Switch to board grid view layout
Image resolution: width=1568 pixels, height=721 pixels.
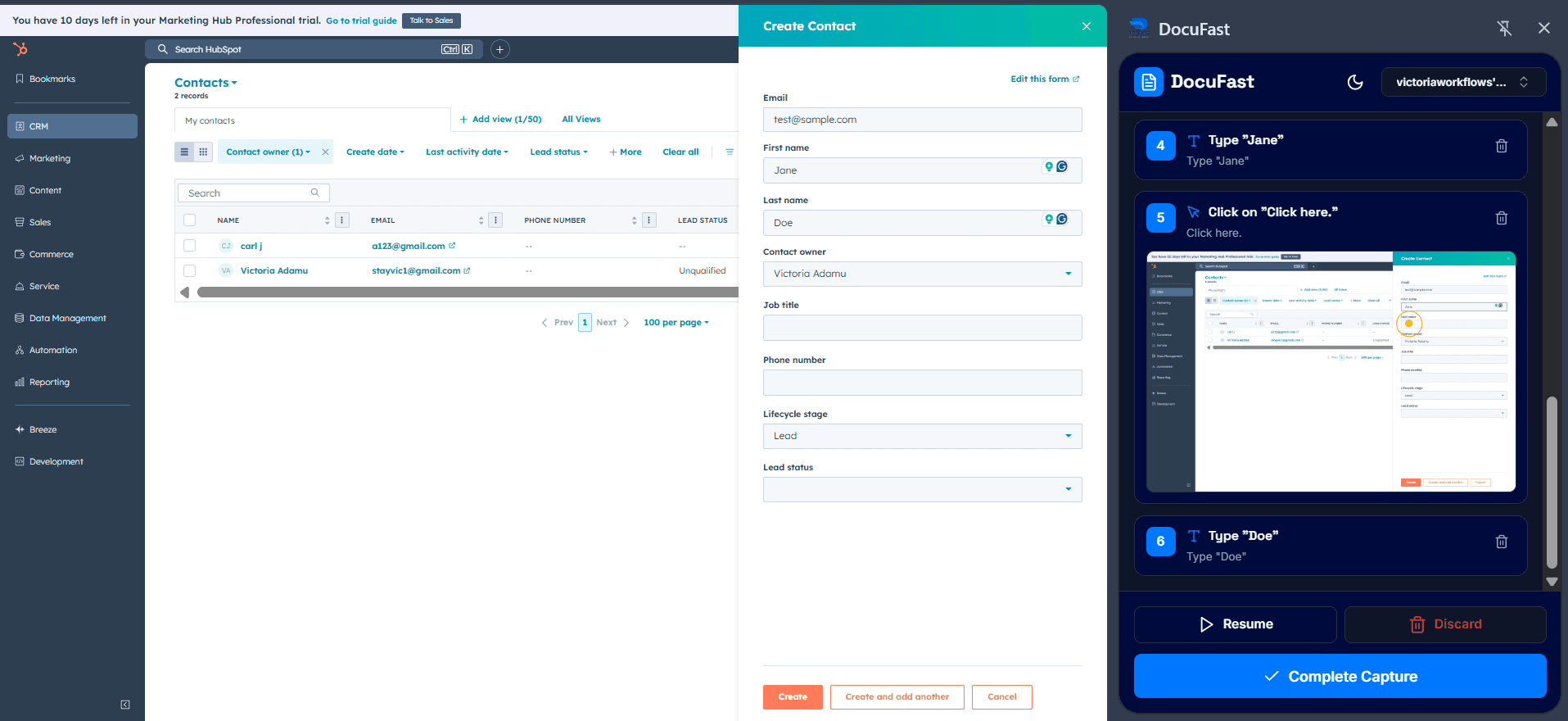(x=203, y=152)
